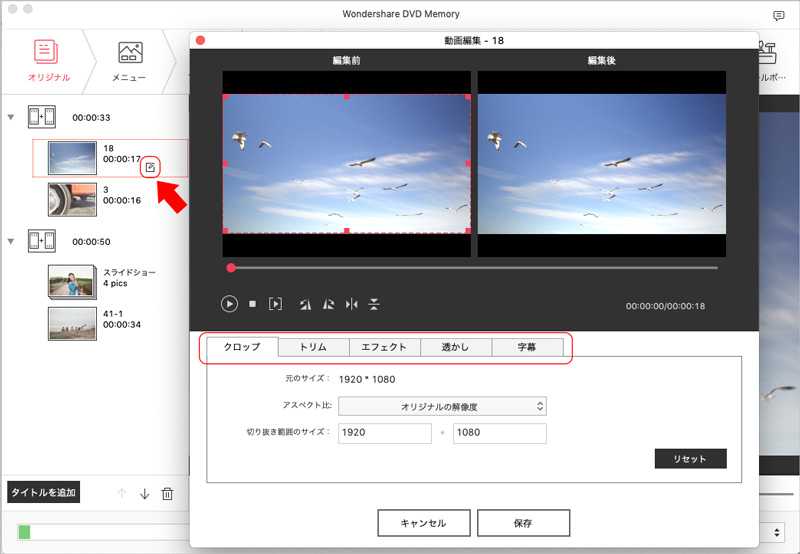Open the メニュー step icon

(130, 52)
